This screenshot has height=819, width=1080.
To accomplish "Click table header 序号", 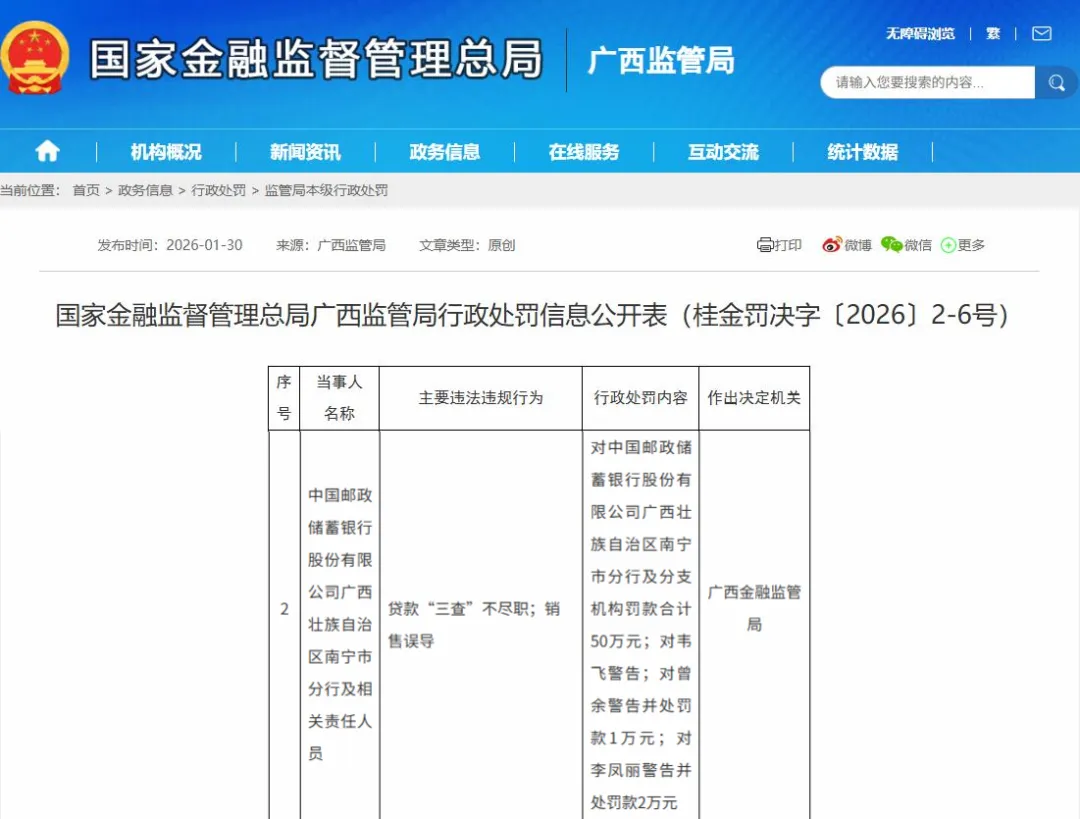I will pyautogui.click(x=284, y=398).
